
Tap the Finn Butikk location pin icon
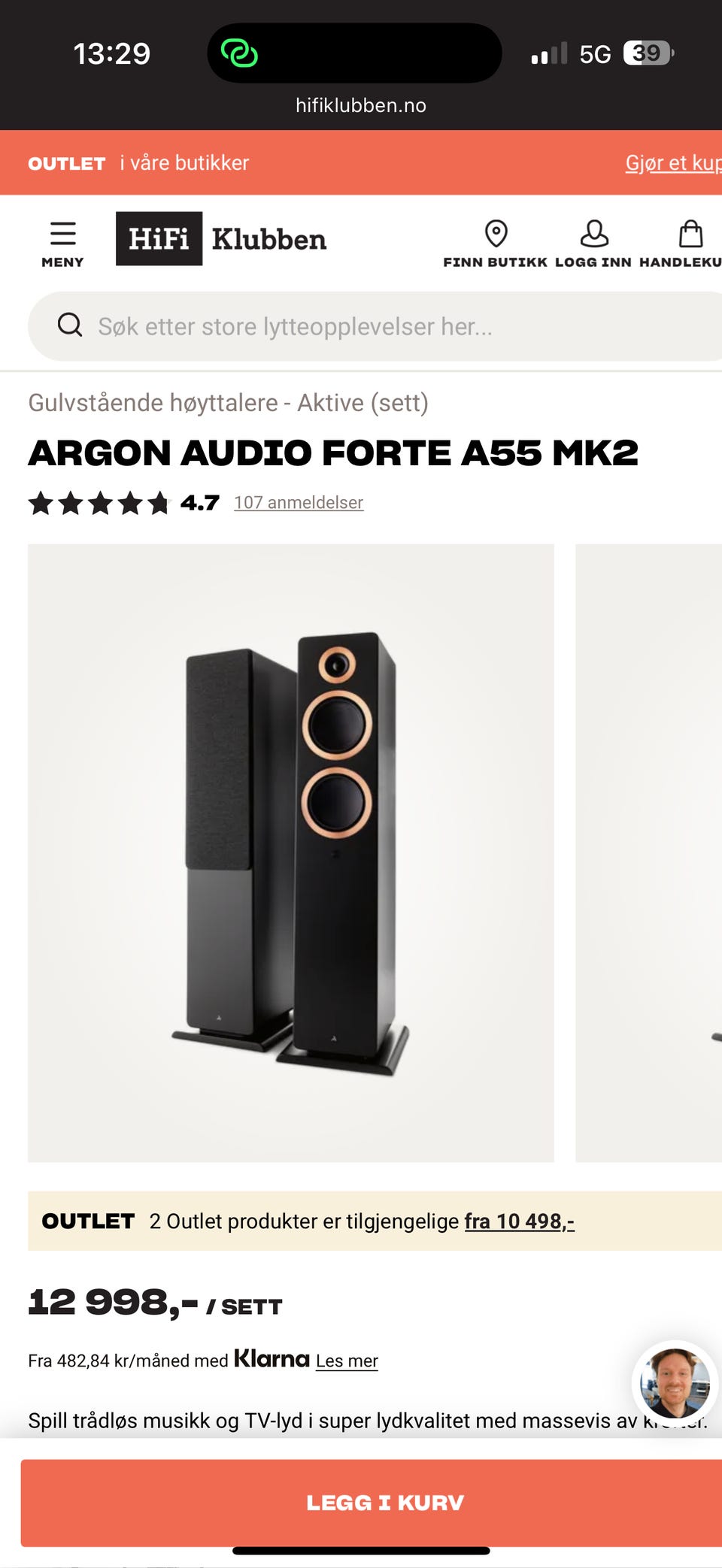coord(496,234)
